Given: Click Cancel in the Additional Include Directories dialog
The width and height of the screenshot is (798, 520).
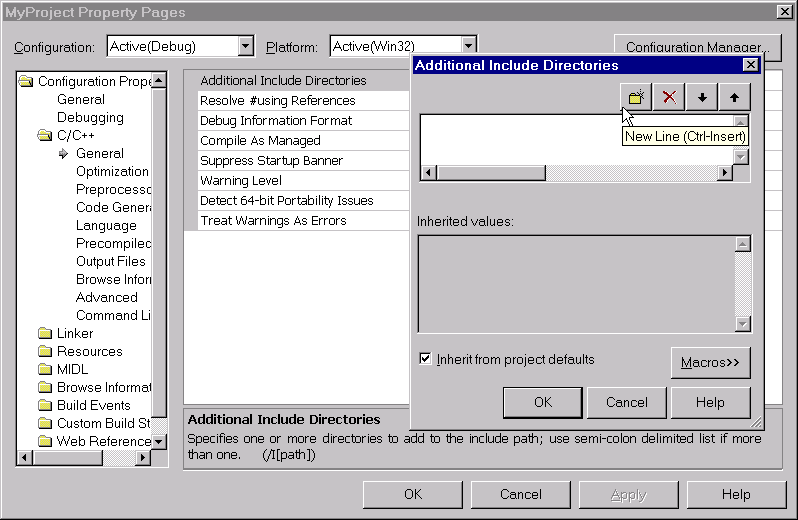Looking at the screenshot, I should coord(626,402).
